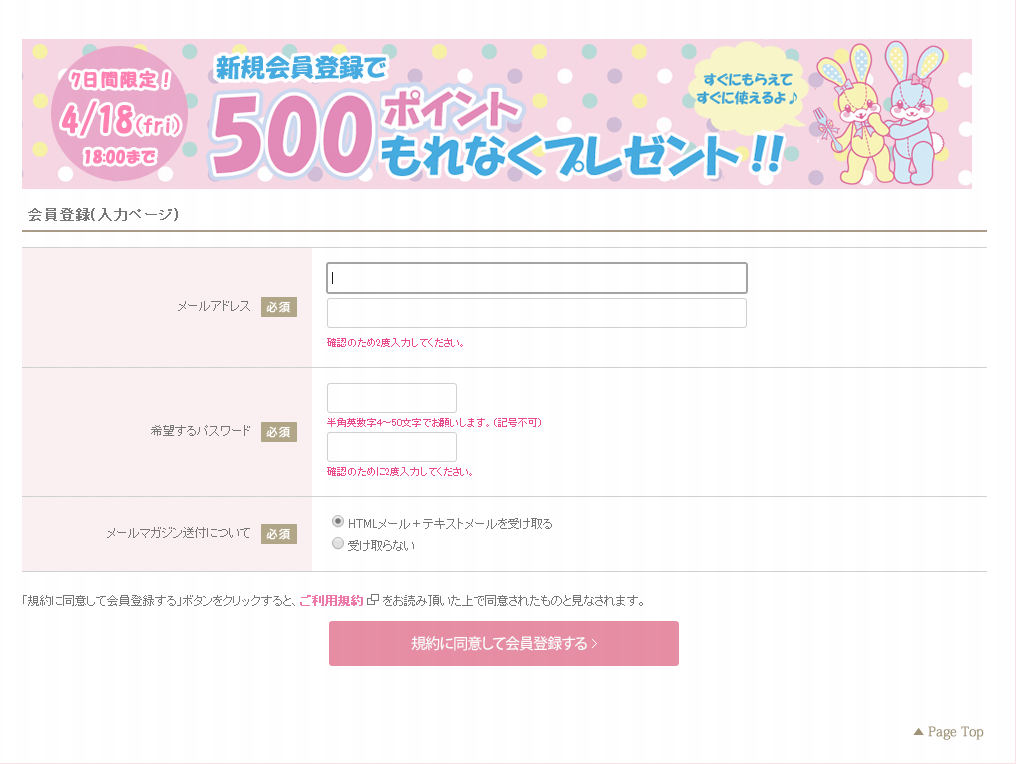Click the password confirmation input field
The width and height of the screenshot is (1018, 764).
click(391, 447)
